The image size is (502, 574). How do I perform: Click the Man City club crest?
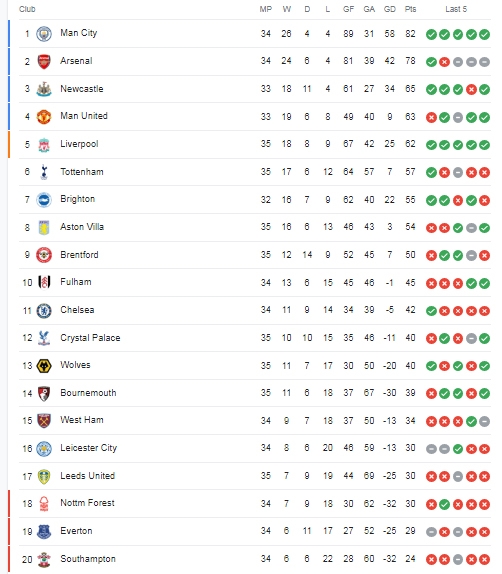click(x=44, y=34)
